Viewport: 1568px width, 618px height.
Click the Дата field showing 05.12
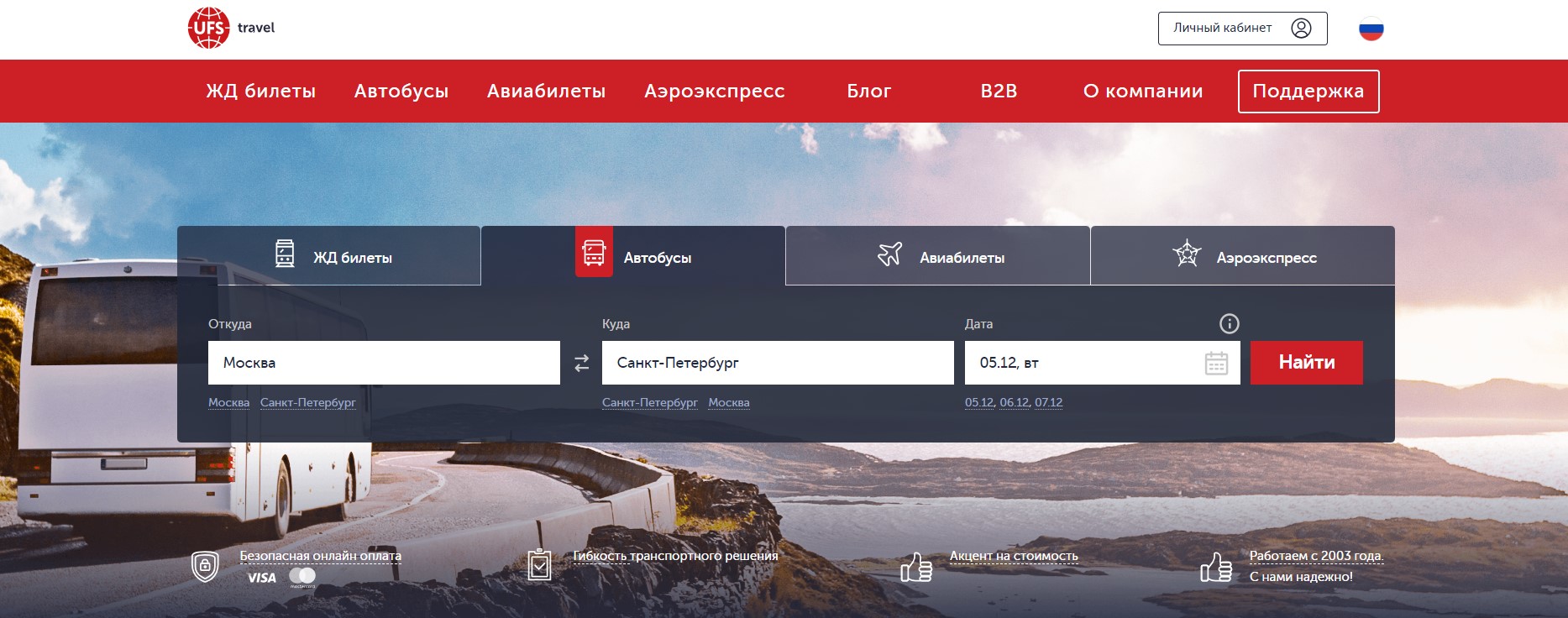[1102, 363]
